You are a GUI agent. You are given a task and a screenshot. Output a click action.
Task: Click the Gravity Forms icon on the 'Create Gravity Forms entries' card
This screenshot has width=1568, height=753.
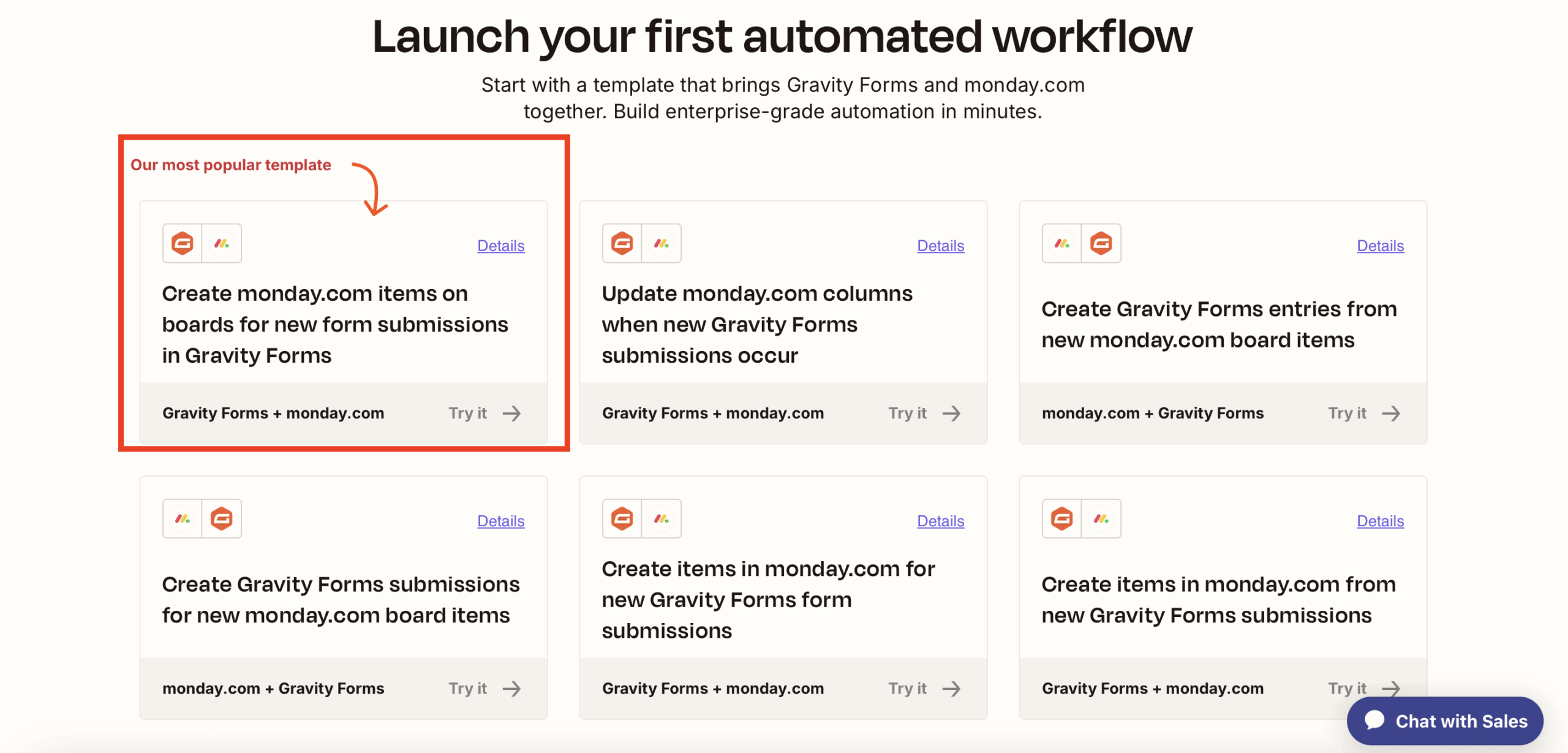coord(1101,243)
